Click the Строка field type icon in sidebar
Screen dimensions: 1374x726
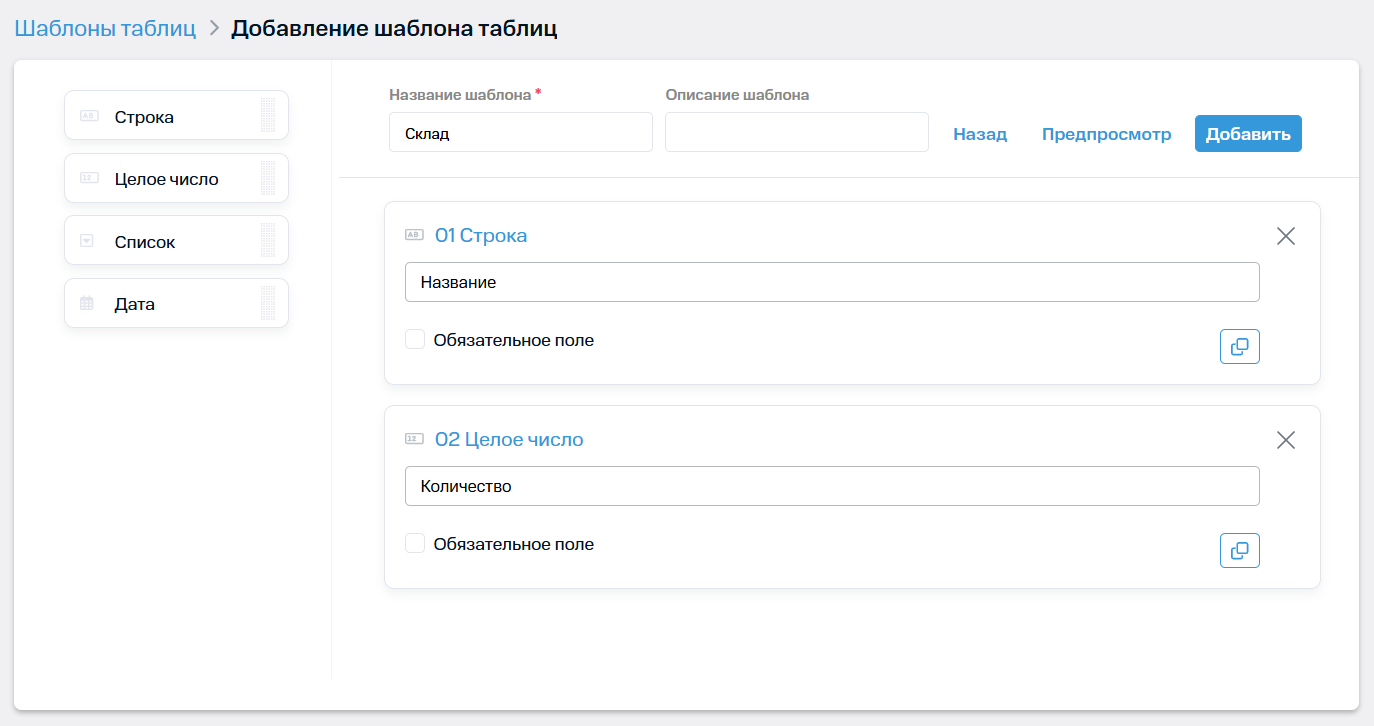coord(88,116)
